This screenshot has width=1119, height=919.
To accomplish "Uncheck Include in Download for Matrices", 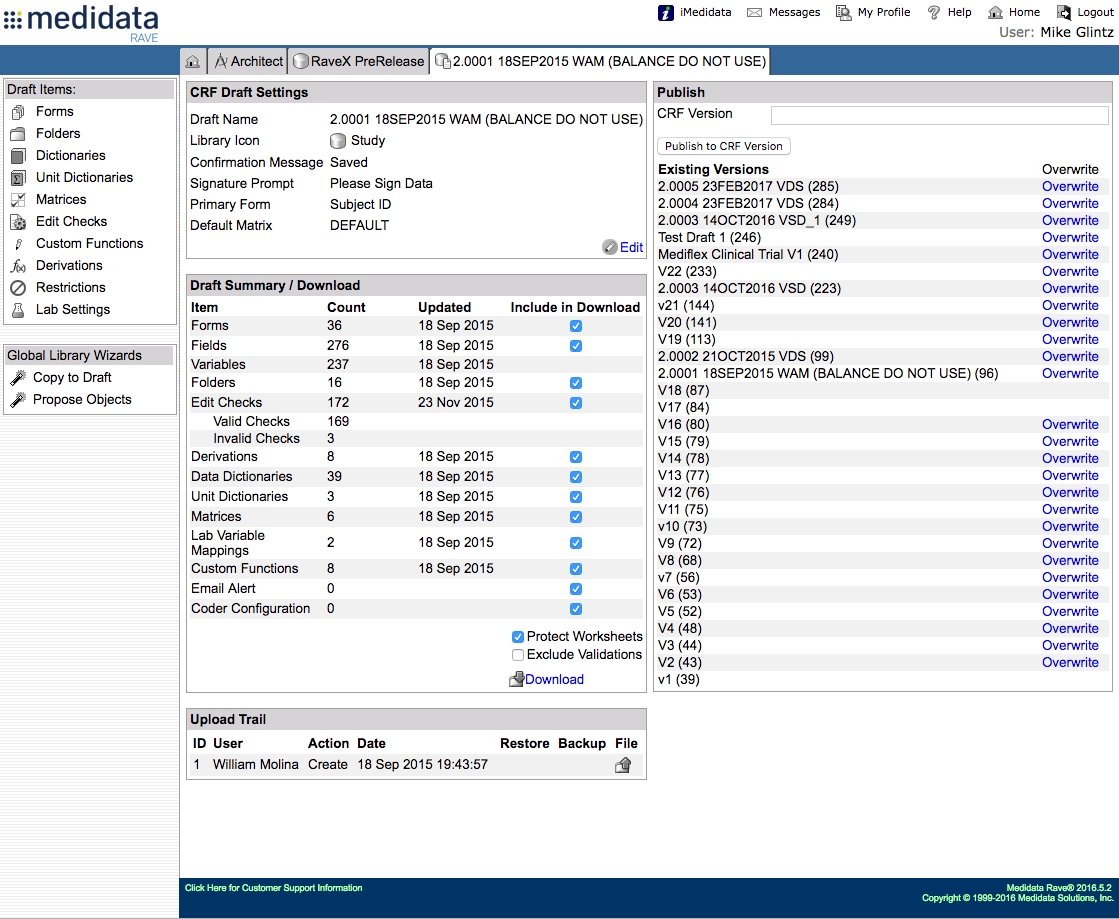I will (x=576, y=517).
